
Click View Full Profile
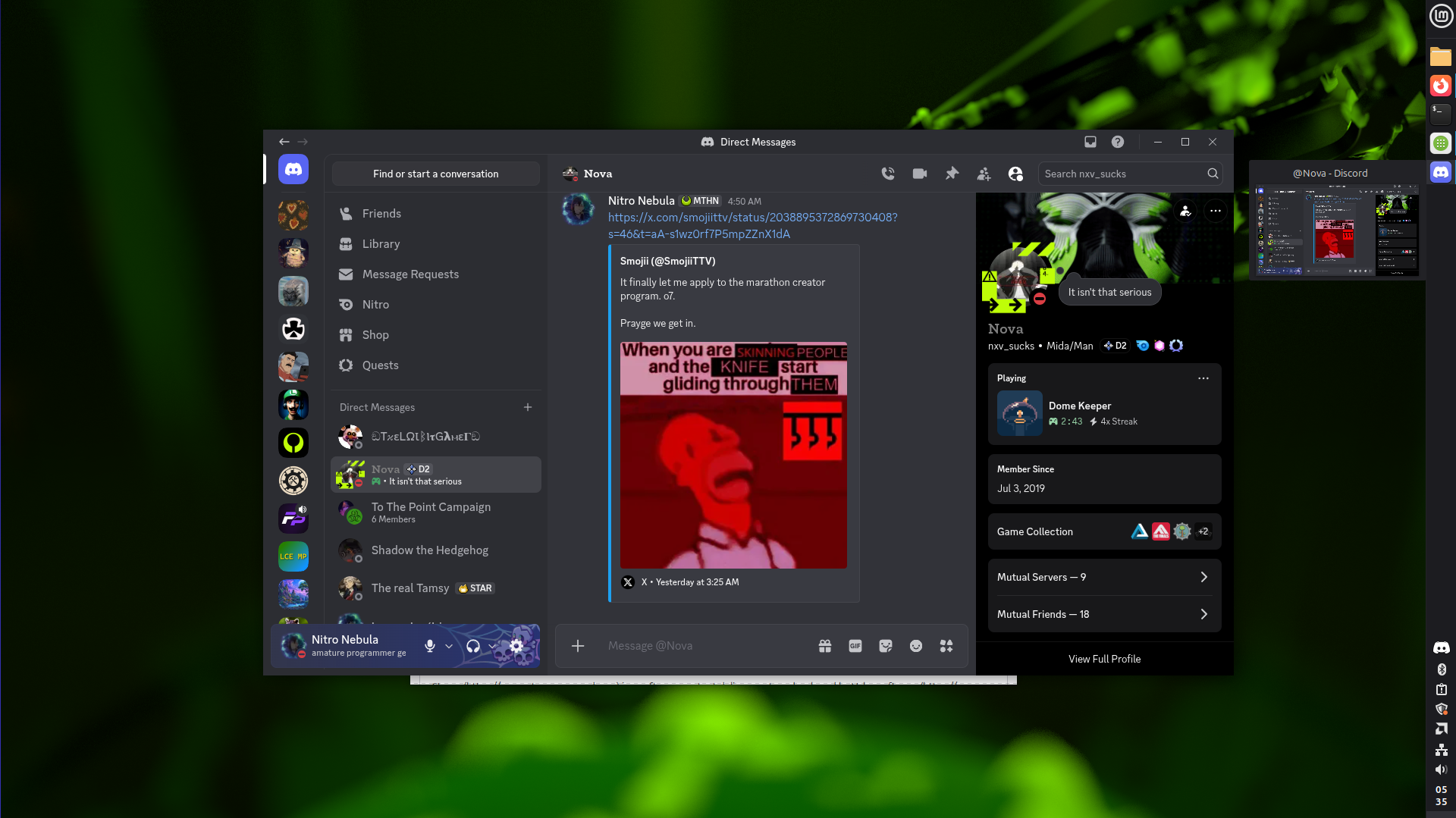(x=1104, y=659)
